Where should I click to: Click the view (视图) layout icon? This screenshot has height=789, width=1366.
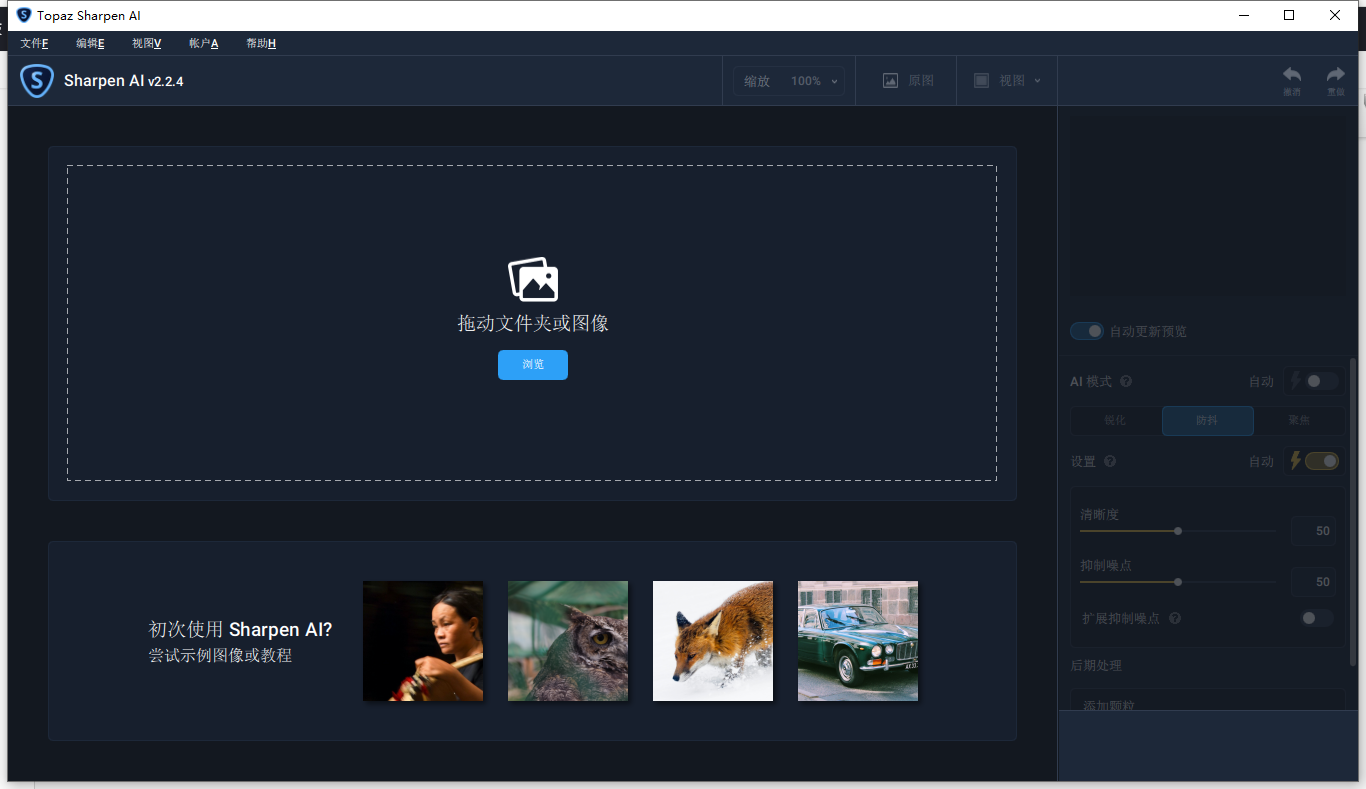pyautogui.click(x=981, y=81)
